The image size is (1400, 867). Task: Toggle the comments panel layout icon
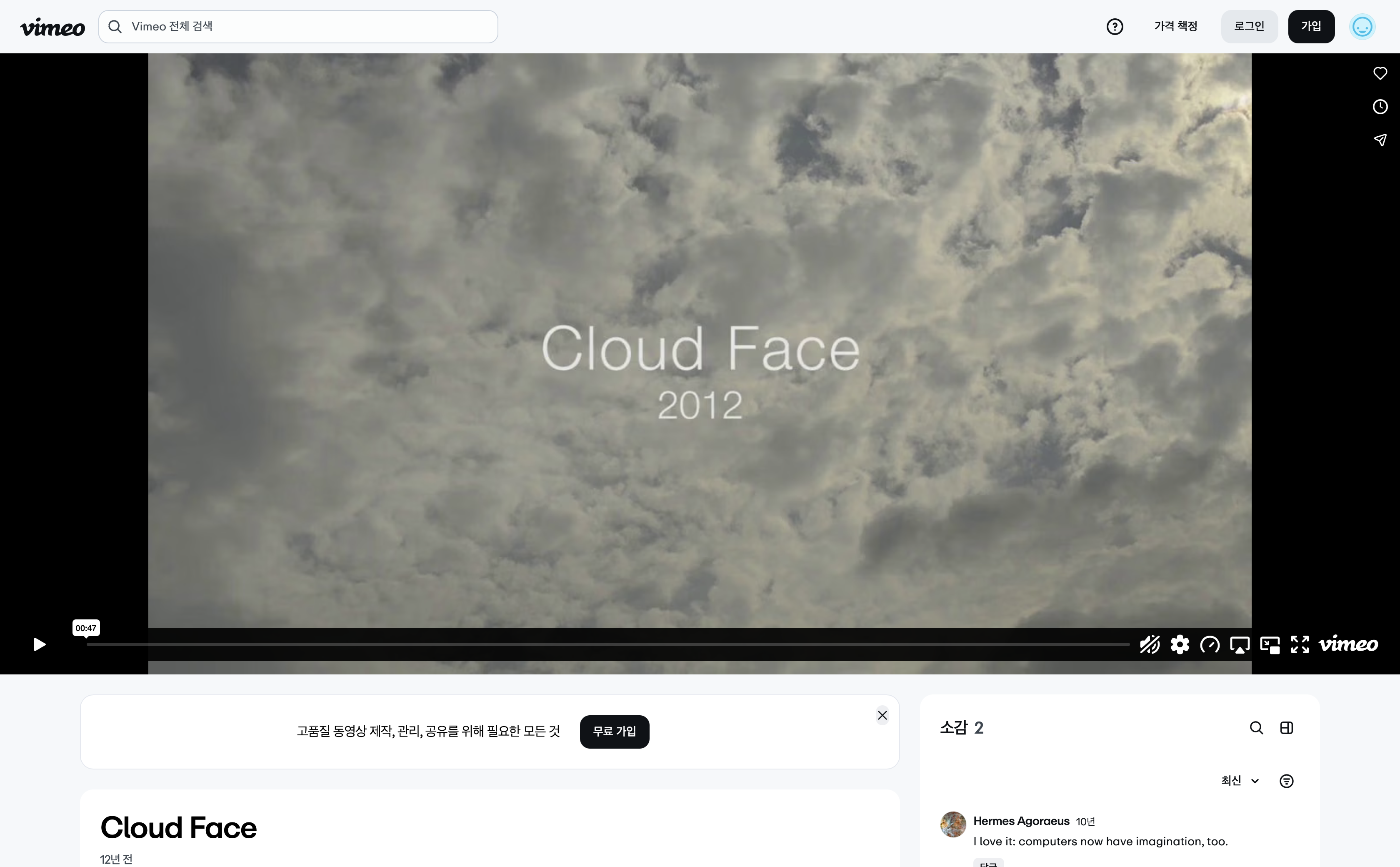click(1287, 728)
